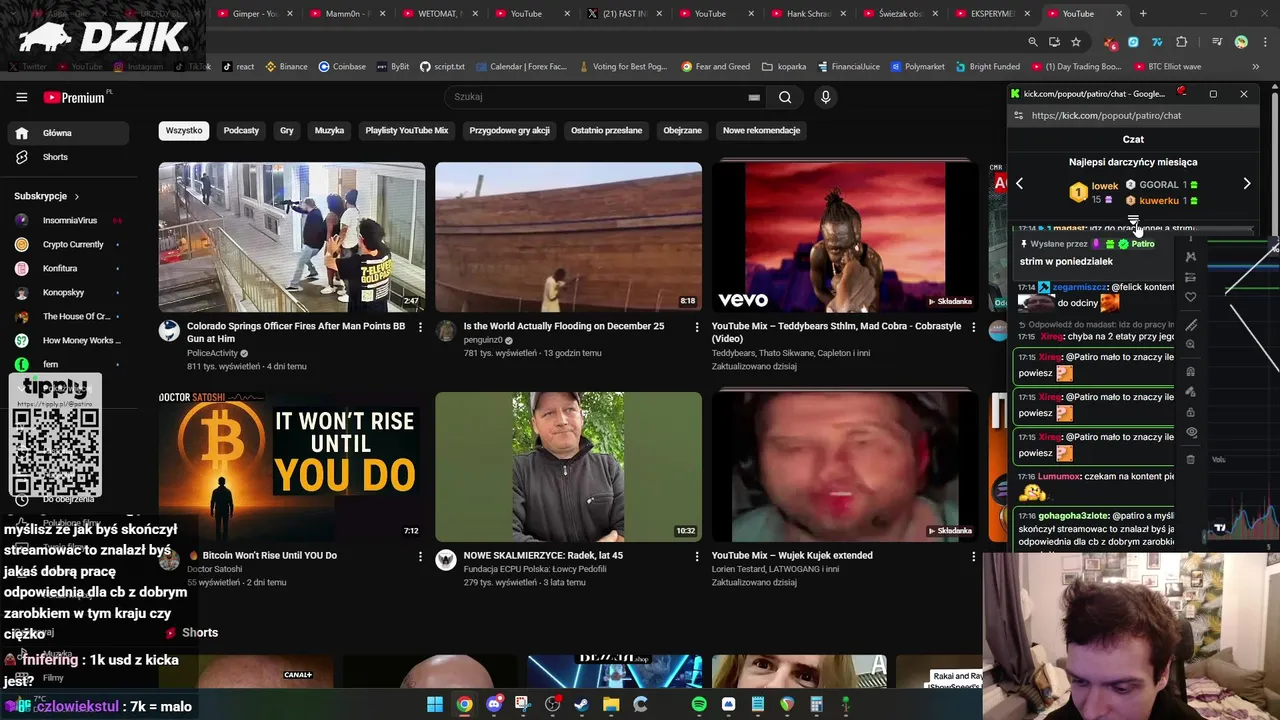Open Windows Start menu
Viewport: 1280px width, 720px height.
coord(435,704)
